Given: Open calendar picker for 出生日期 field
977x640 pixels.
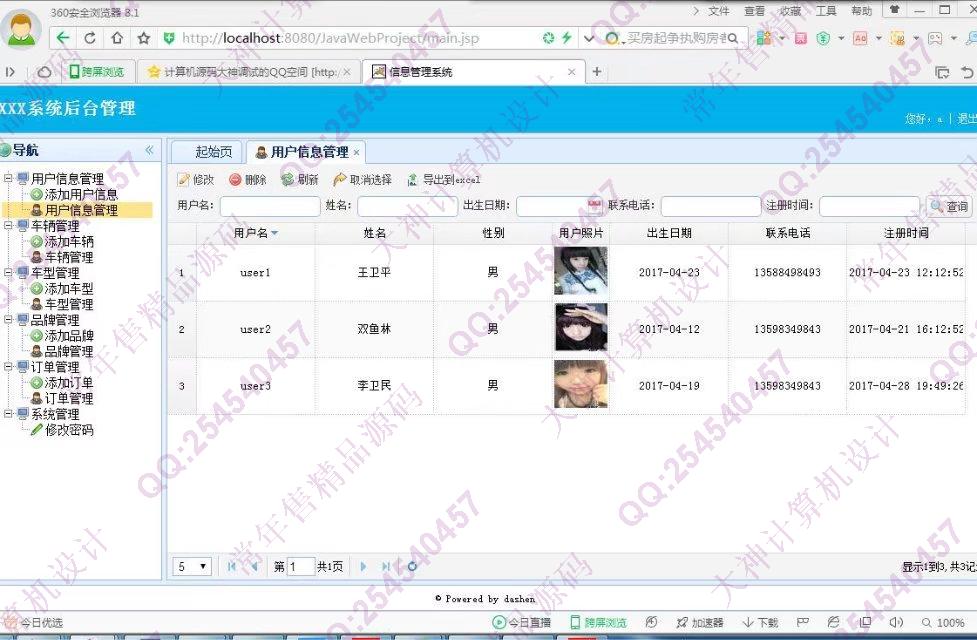Looking at the screenshot, I should (x=594, y=205).
